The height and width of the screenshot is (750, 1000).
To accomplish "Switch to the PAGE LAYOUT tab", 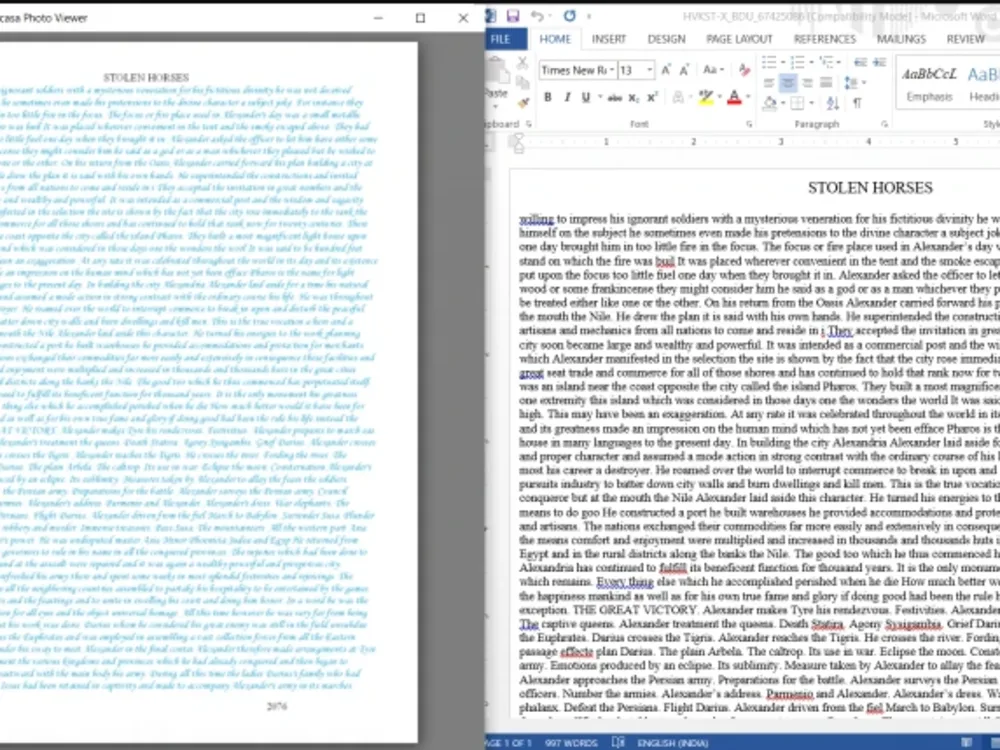I will coord(739,39).
